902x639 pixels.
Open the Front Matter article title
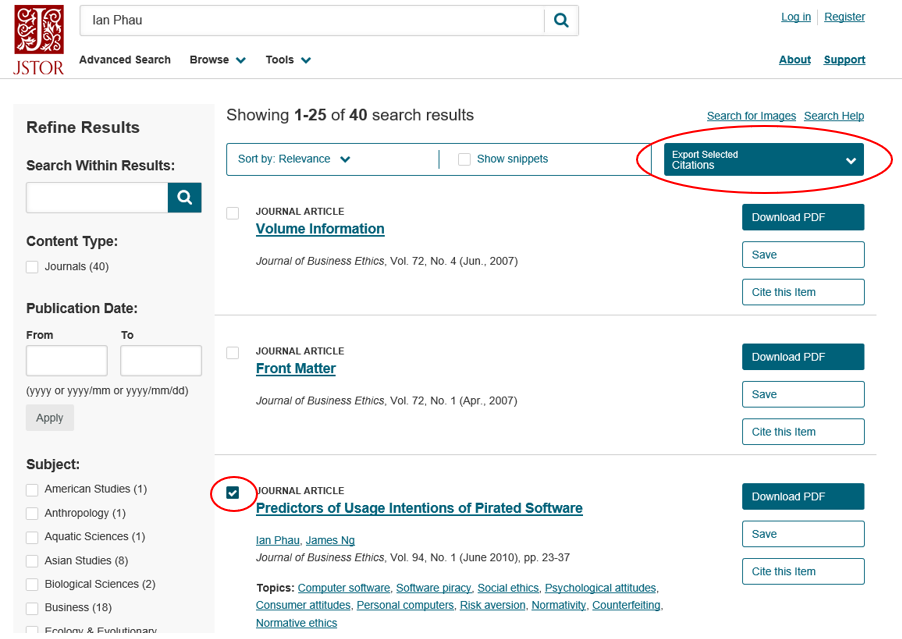296,369
